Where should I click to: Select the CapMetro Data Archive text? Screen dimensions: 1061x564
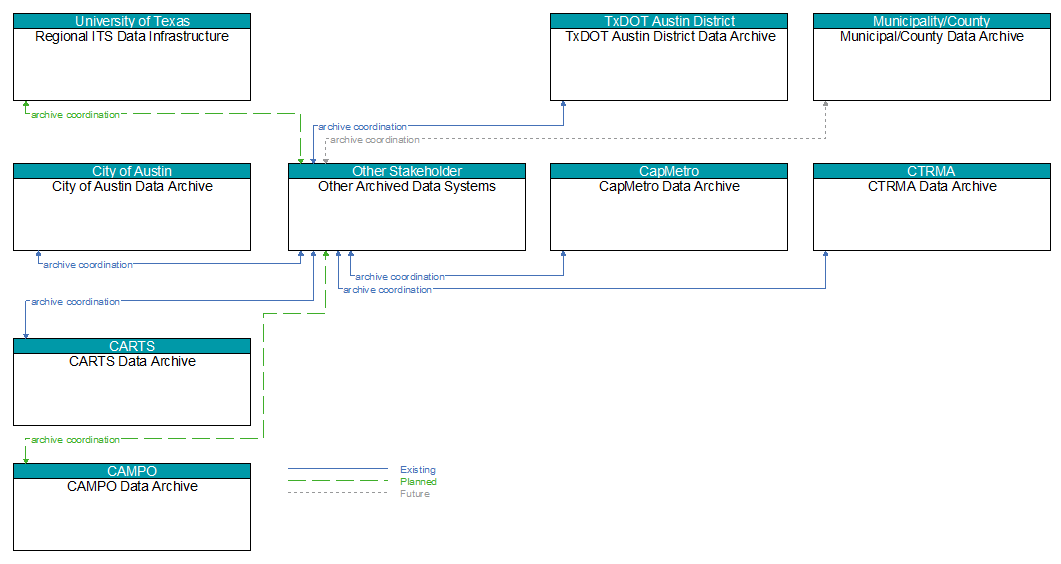[x=669, y=187]
